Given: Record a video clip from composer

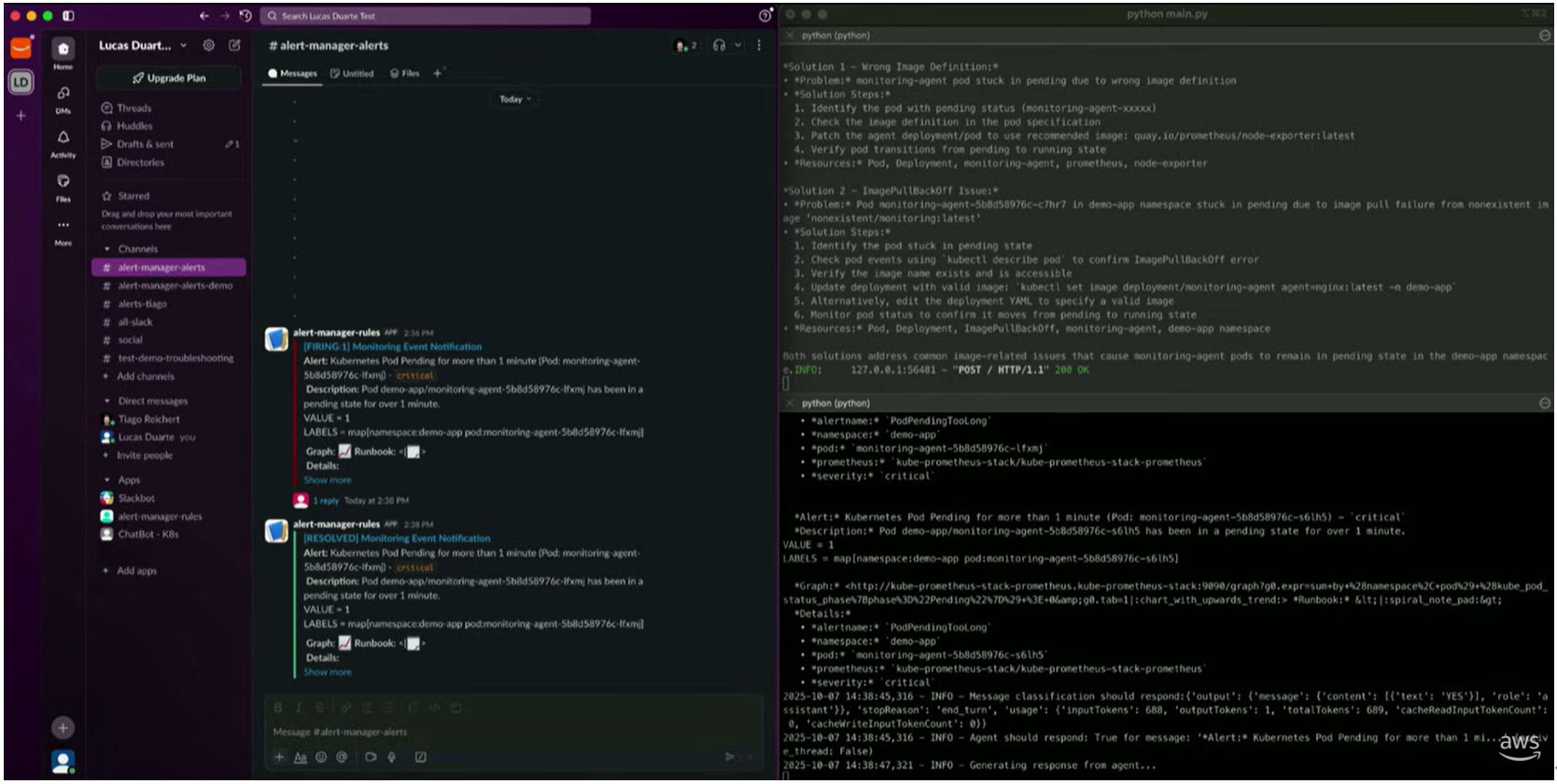Looking at the screenshot, I should 371,757.
